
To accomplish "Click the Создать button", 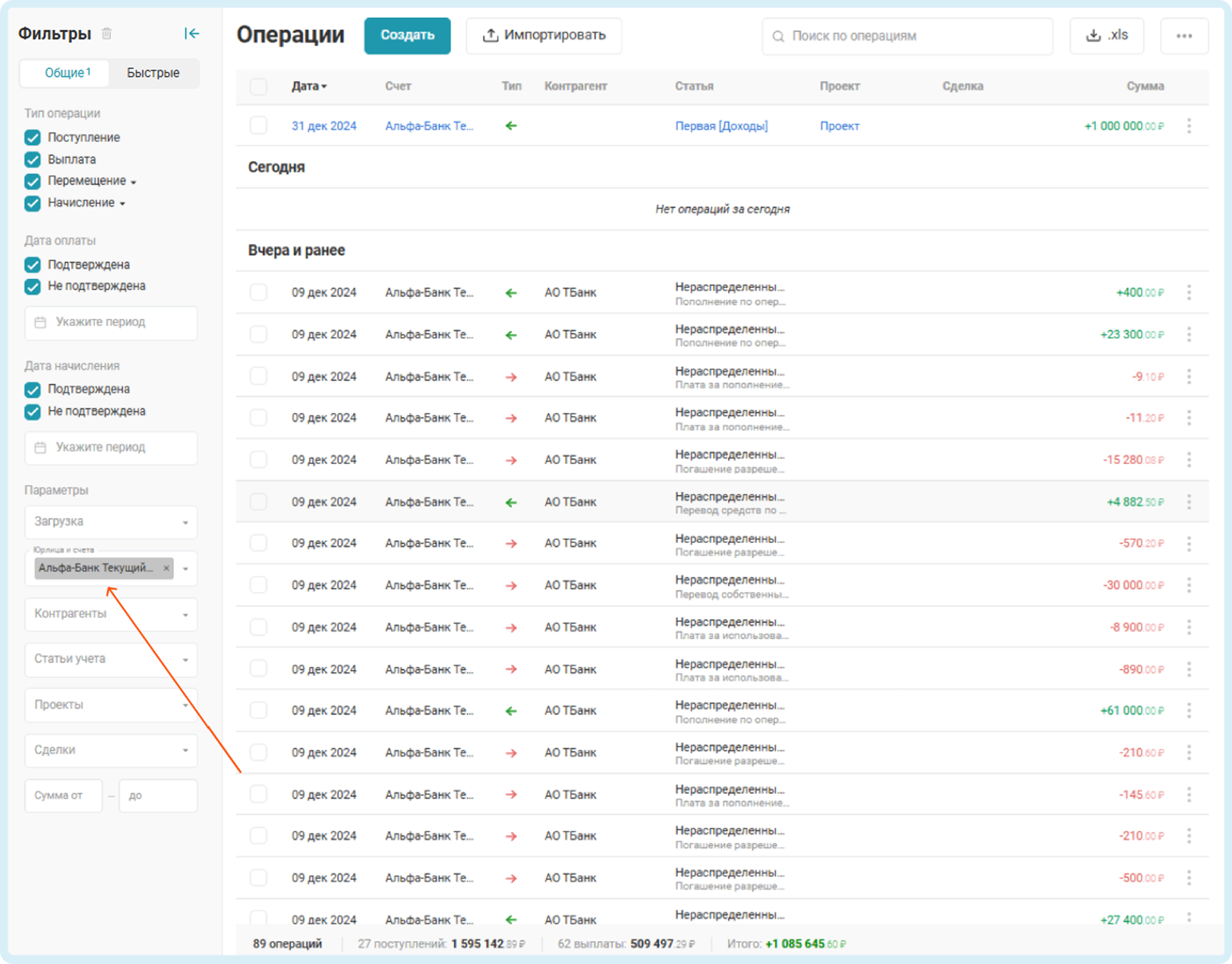I will (x=407, y=35).
